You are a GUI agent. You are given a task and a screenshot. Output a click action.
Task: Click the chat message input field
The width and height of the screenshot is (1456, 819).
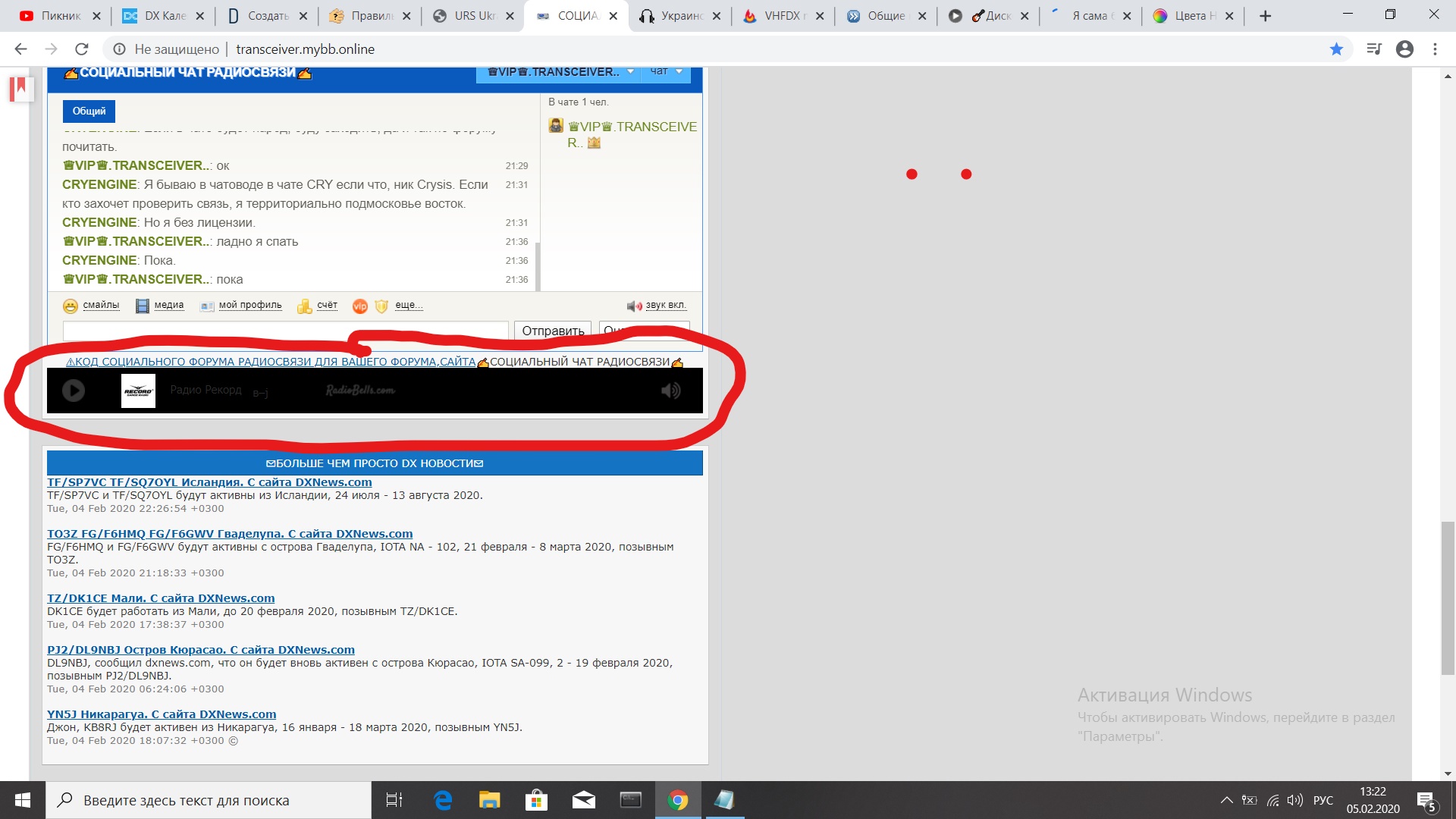pos(285,331)
